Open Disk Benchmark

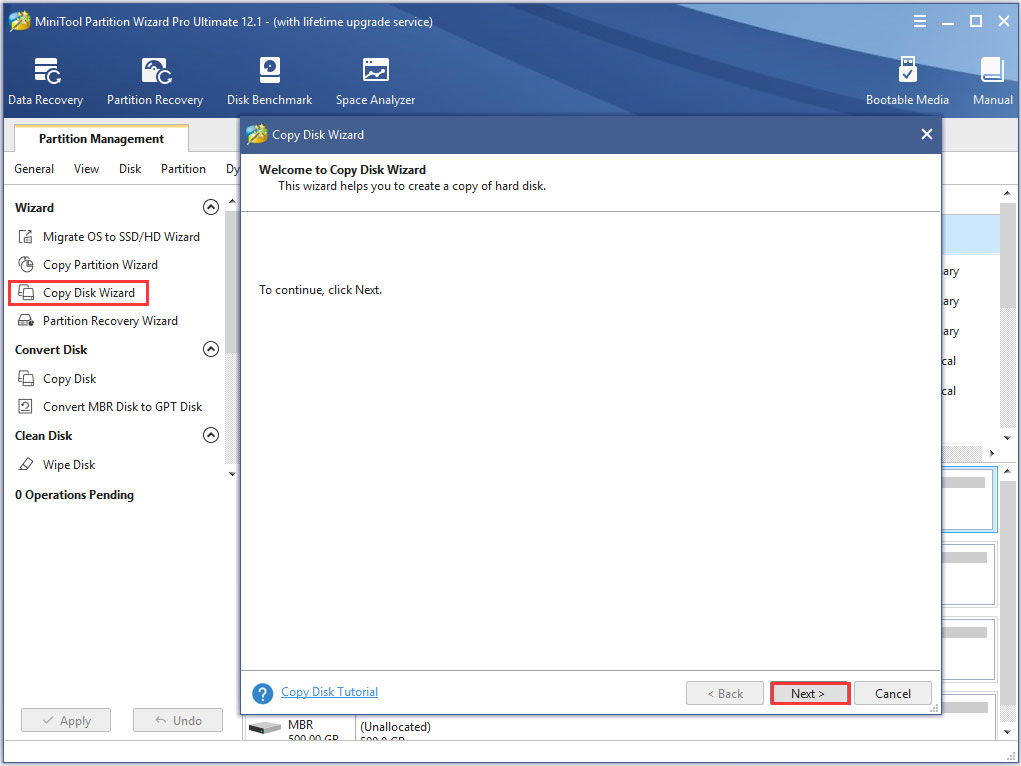click(x=269, y=81)
